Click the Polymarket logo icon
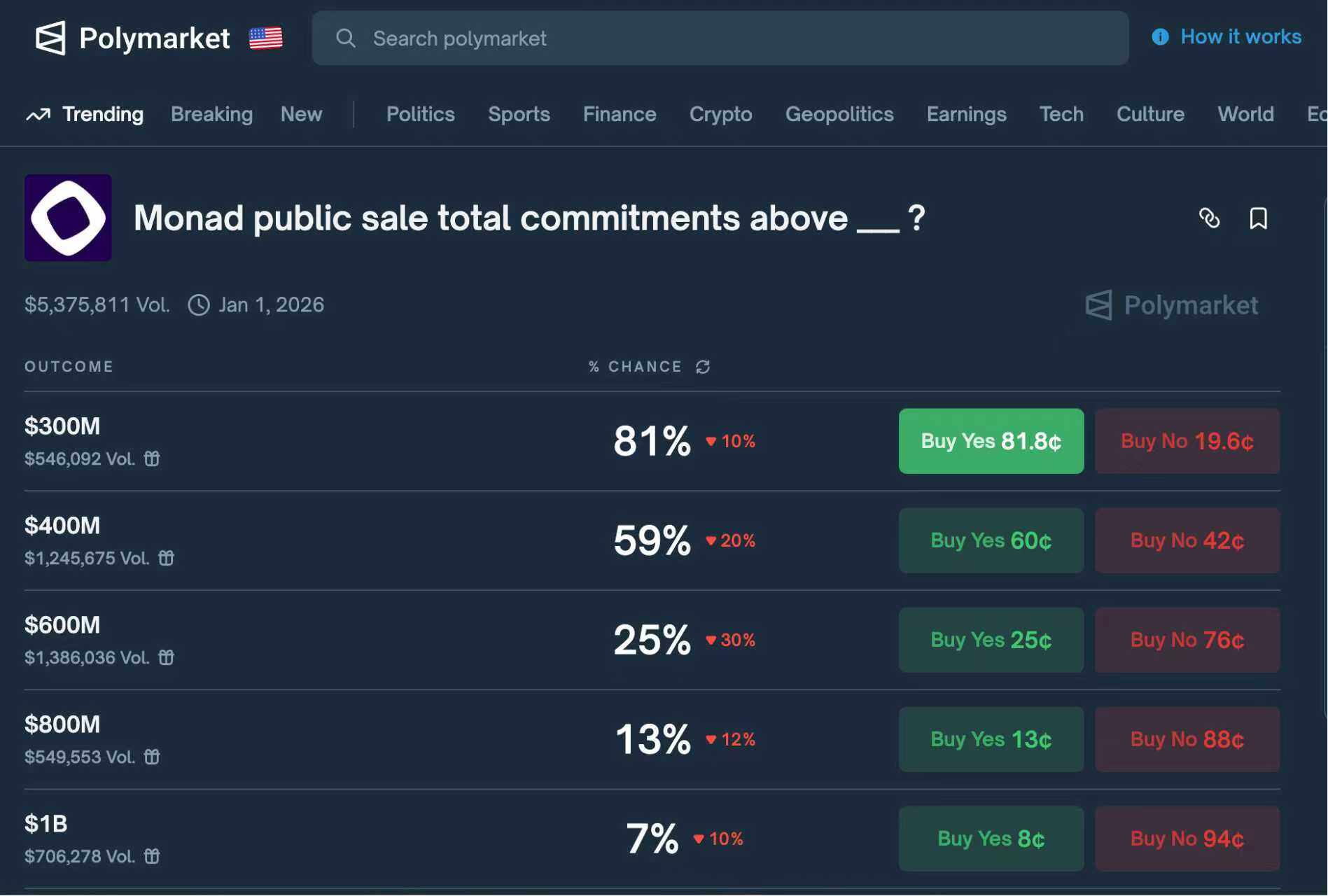This screenshot has height=896, width=1328. (52, 38)
